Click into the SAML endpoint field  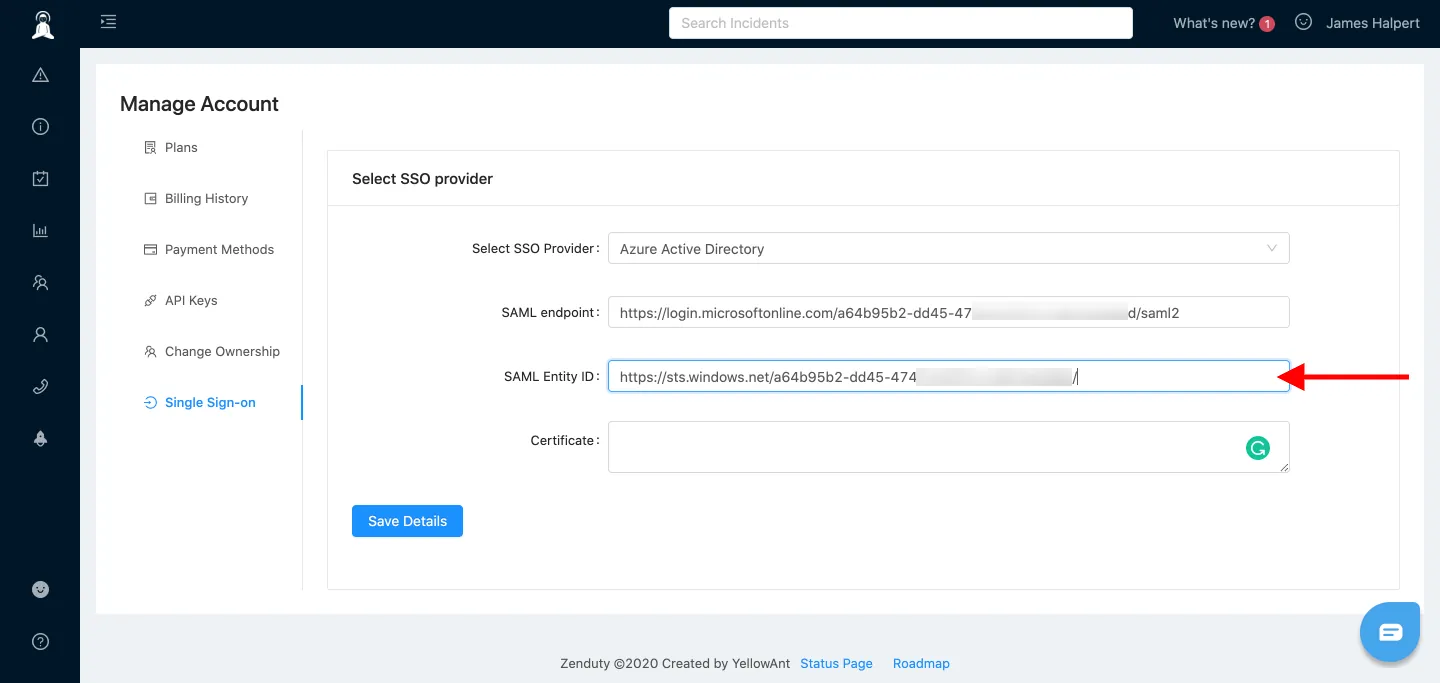pyautogui.click(x=948, y=312)
